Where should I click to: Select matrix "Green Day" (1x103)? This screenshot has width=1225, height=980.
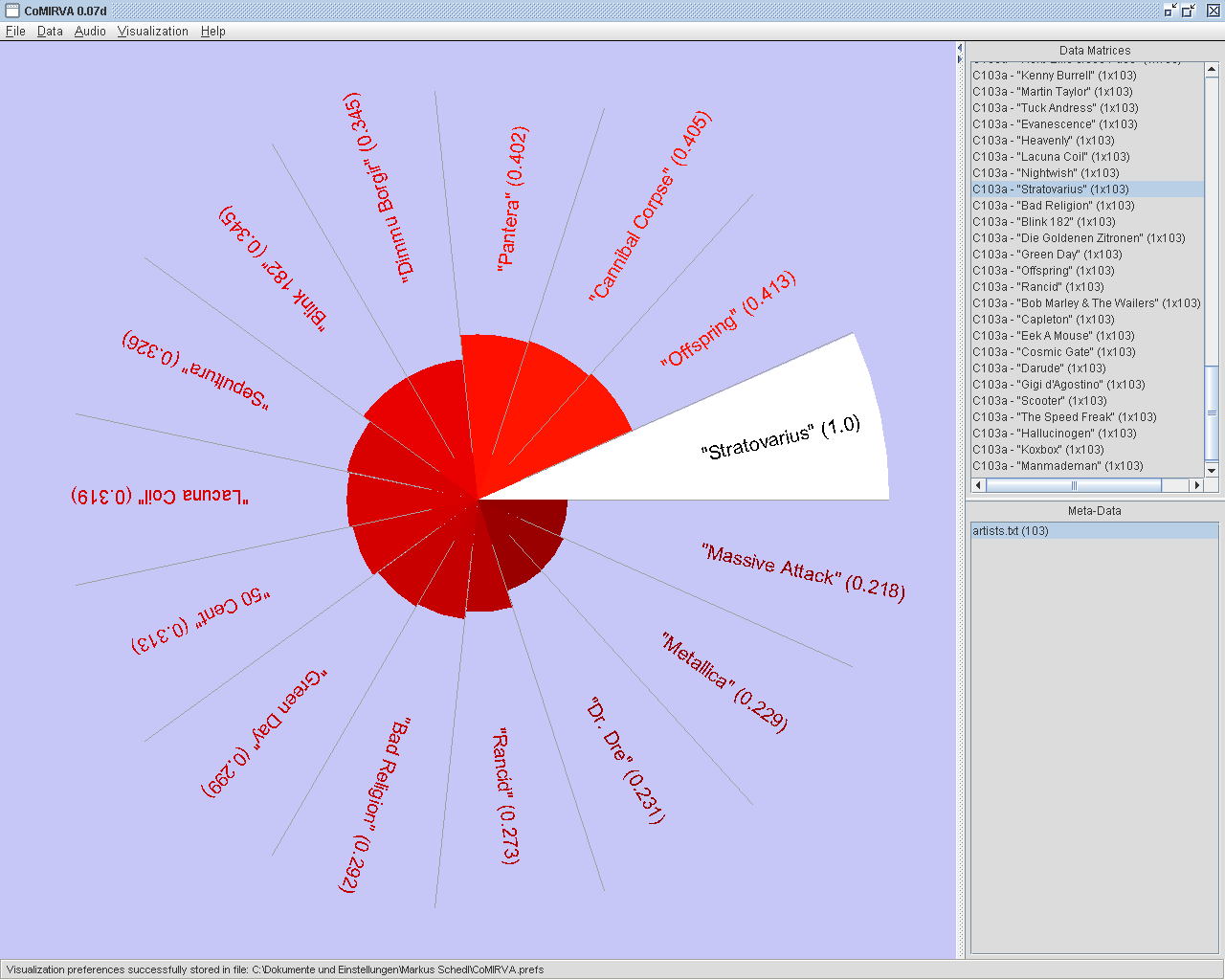(1087, 255)
